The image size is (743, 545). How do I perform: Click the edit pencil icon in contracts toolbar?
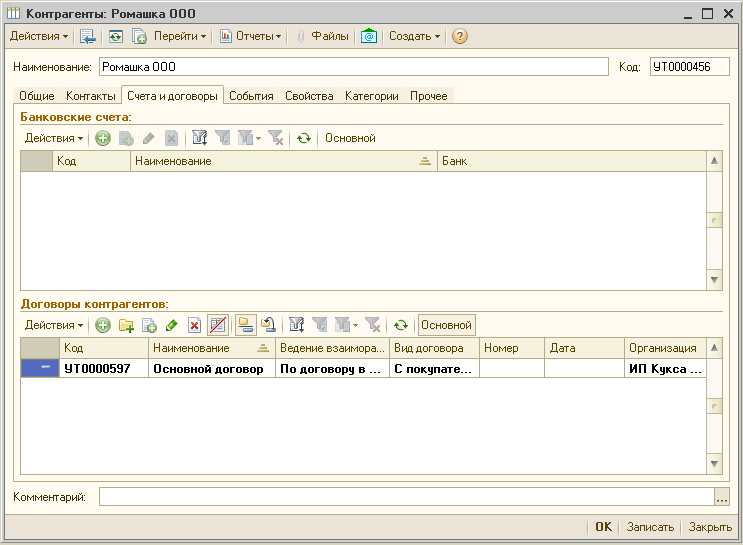(172, 325)
